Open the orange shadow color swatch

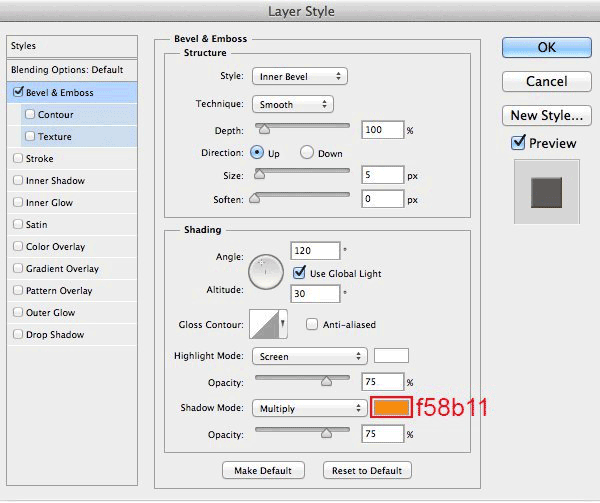pyautogui.click(x=391, y=407)
